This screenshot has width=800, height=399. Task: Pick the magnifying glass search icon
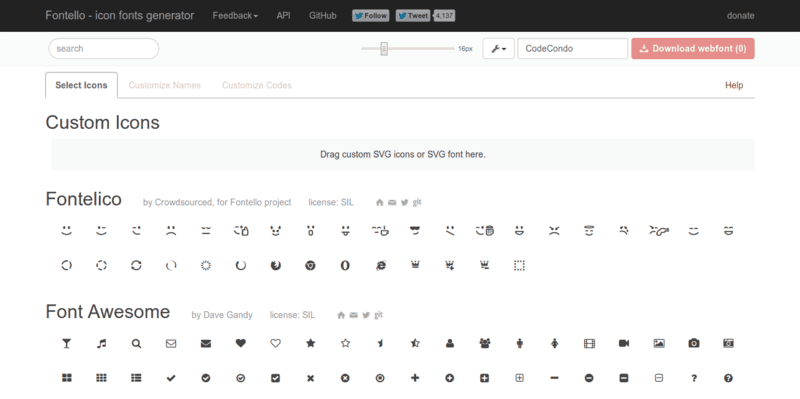(x=136, y=343)
